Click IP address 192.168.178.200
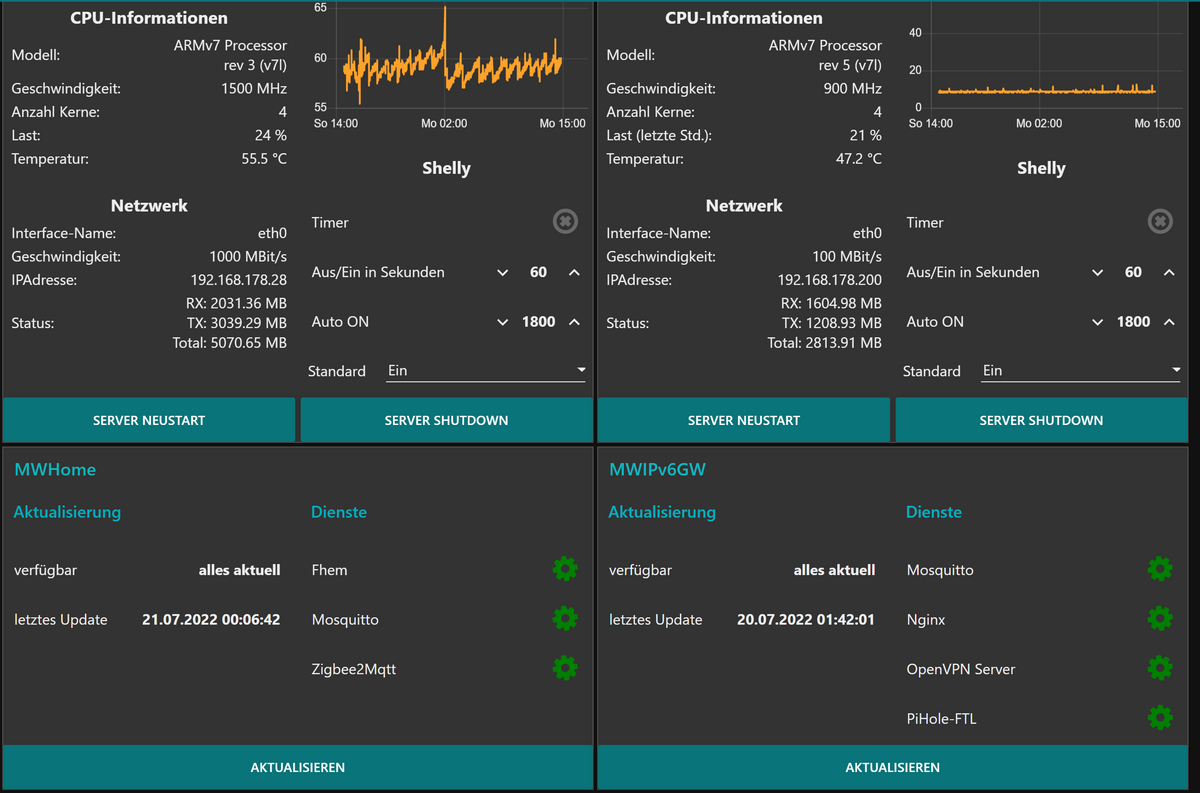 click(x=830, y=280)
